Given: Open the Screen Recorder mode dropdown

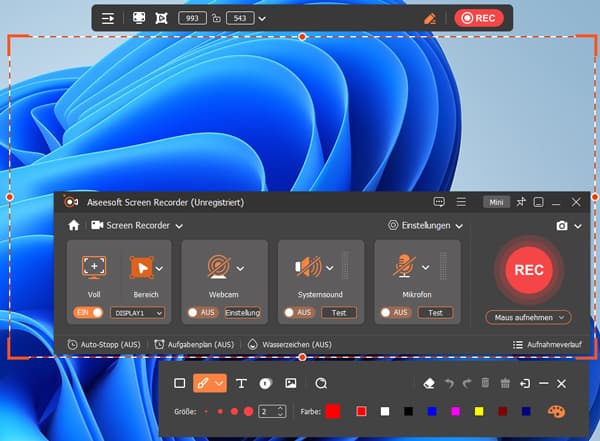Looking at the screenshot, I should point(137,225).
